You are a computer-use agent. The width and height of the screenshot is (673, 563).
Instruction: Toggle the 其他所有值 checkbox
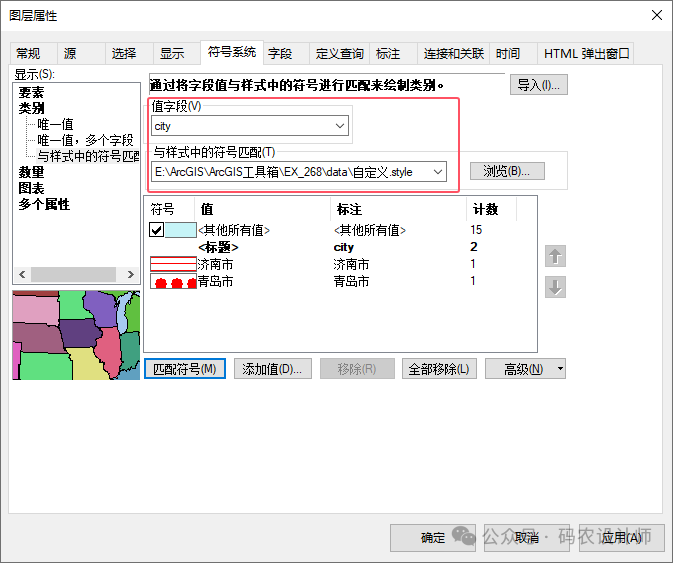[157, 230]
